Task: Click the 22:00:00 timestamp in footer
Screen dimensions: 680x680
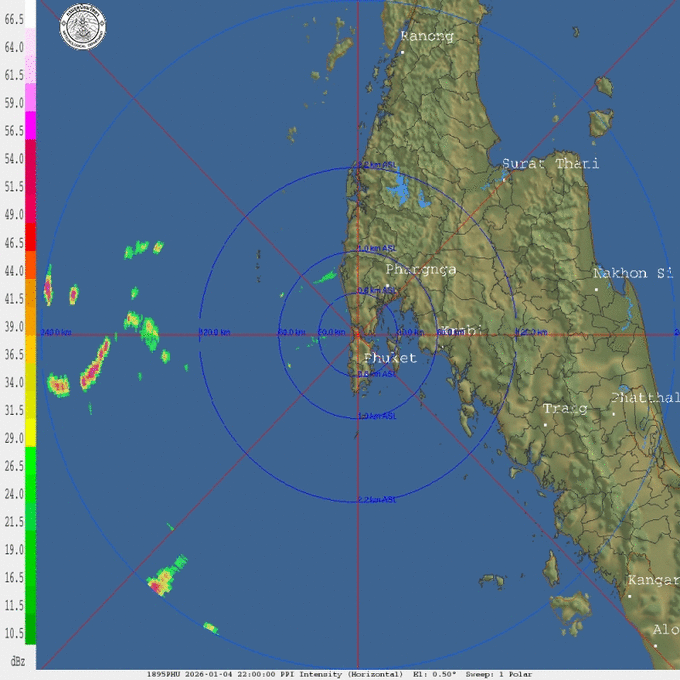Action: point(256,674)
